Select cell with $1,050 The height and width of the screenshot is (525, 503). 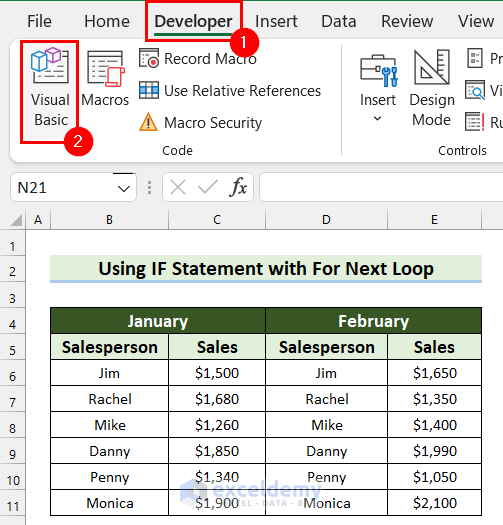coord(434,477)
